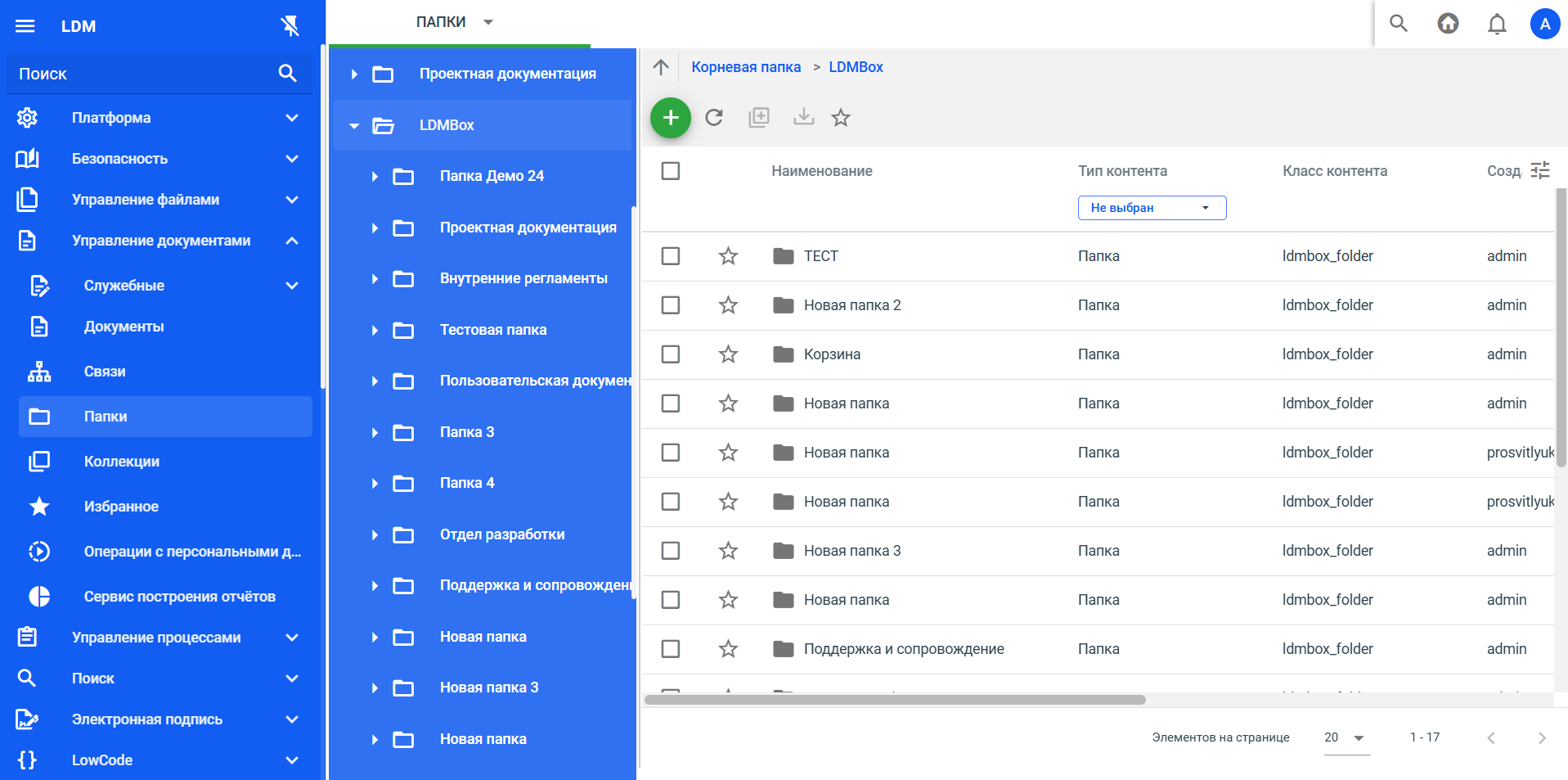The image size is (1568, 780).
Task: Open Операции с персональными данными item
Action: click(165, 552)
